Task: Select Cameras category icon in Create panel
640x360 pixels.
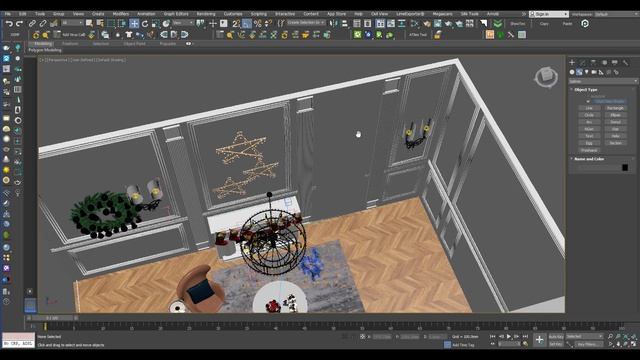Action: click(x=594, y=72)
